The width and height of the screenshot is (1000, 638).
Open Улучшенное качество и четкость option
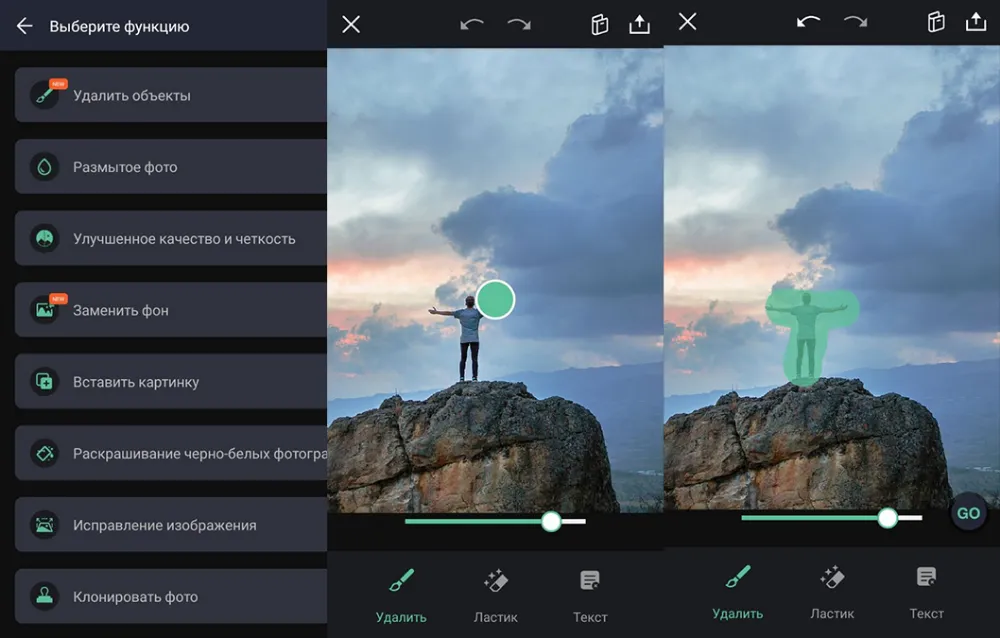[x=183, y=239]
